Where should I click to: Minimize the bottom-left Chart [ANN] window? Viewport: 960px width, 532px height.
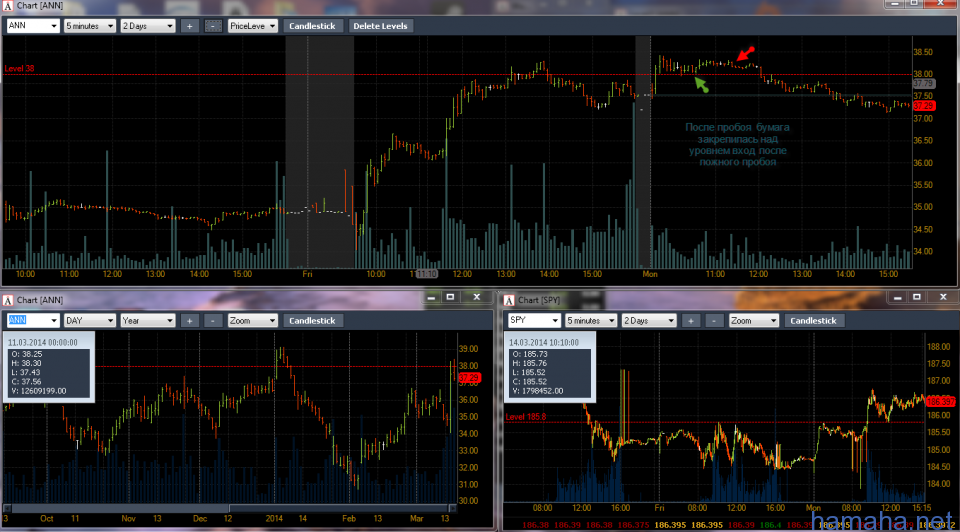(x=431, y=297)
